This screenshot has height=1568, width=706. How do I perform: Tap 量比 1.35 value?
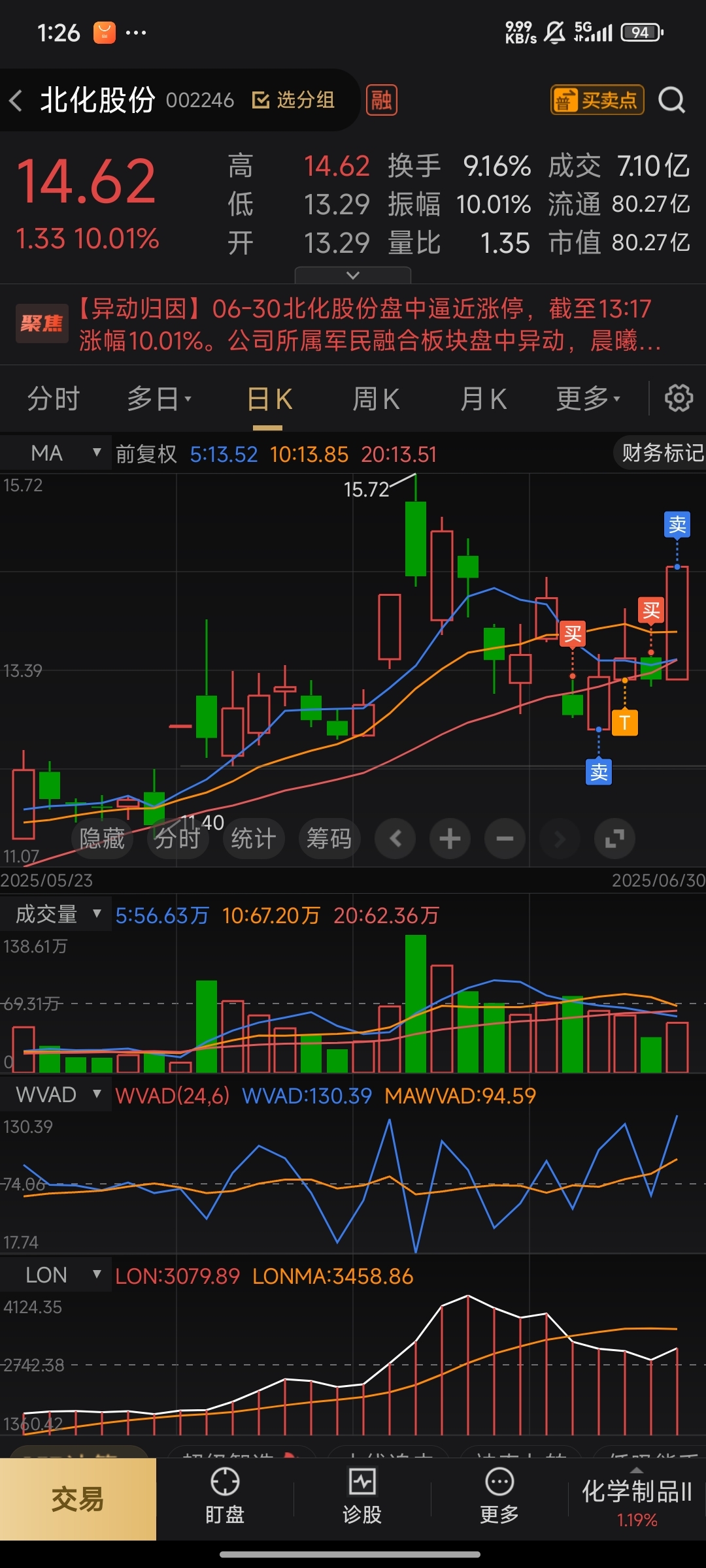click(505, 243)
